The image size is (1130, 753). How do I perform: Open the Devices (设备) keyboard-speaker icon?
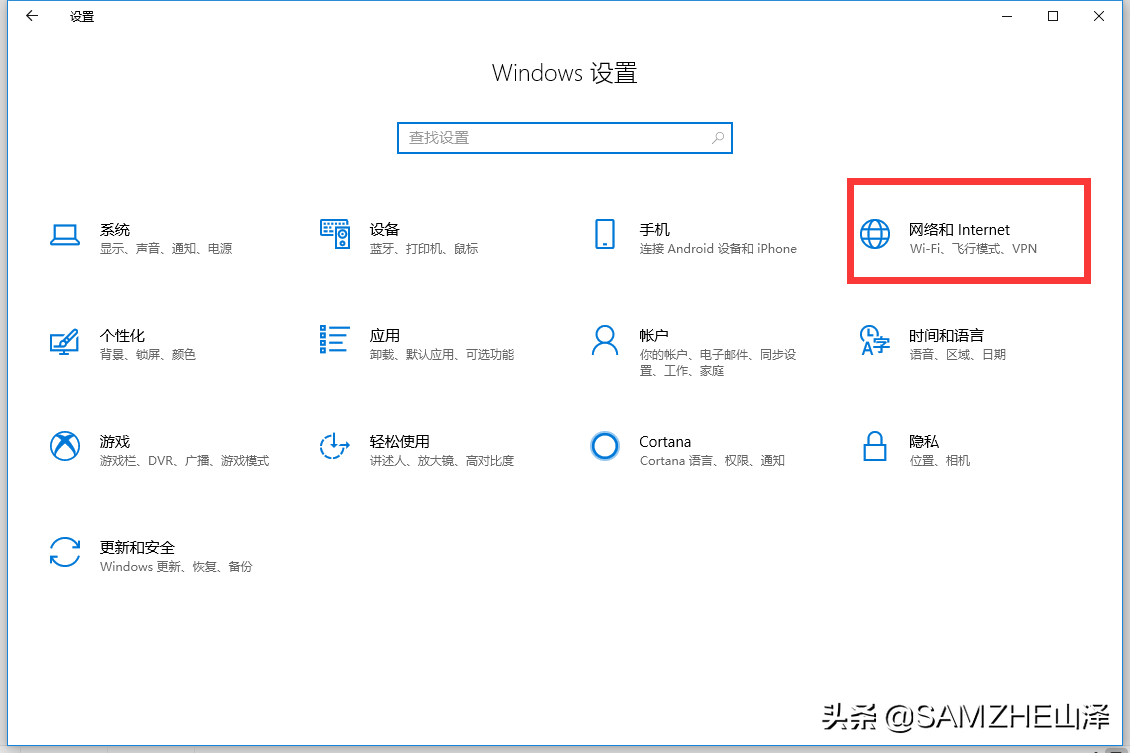[335, 234]
